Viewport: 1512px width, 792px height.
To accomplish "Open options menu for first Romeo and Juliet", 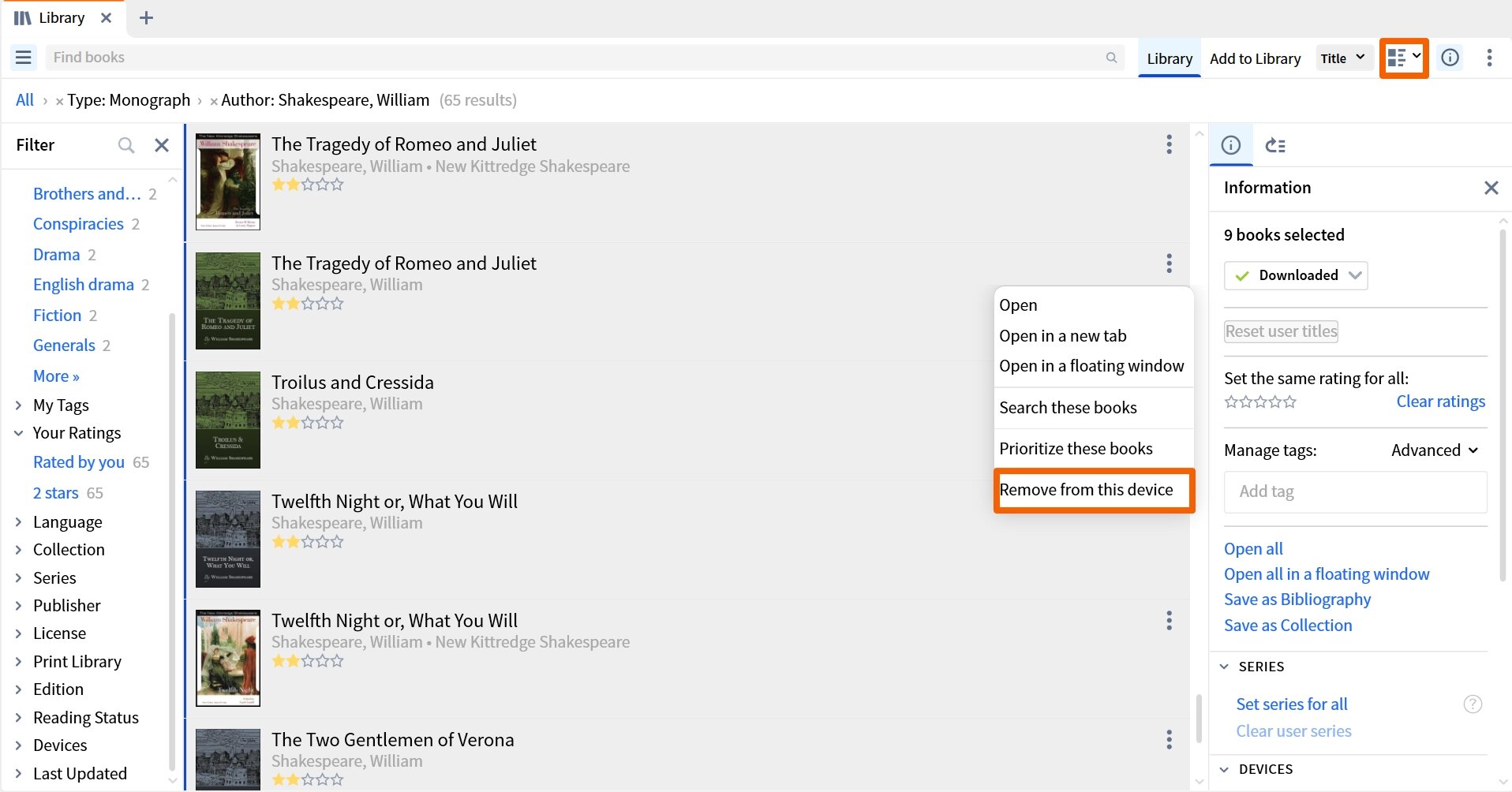I will coord(1169,144).
